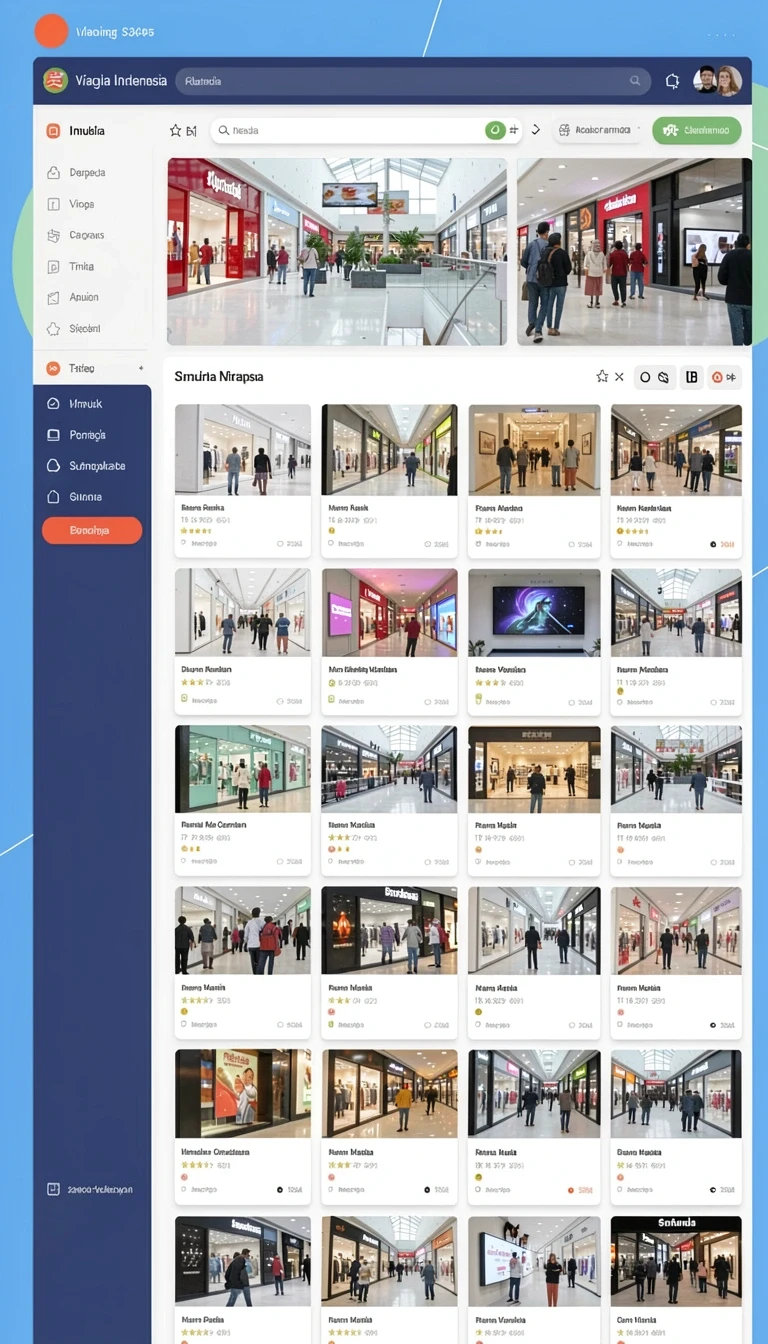Click the orange circle logo above window
768x1344 pixels.
point(51,31)
